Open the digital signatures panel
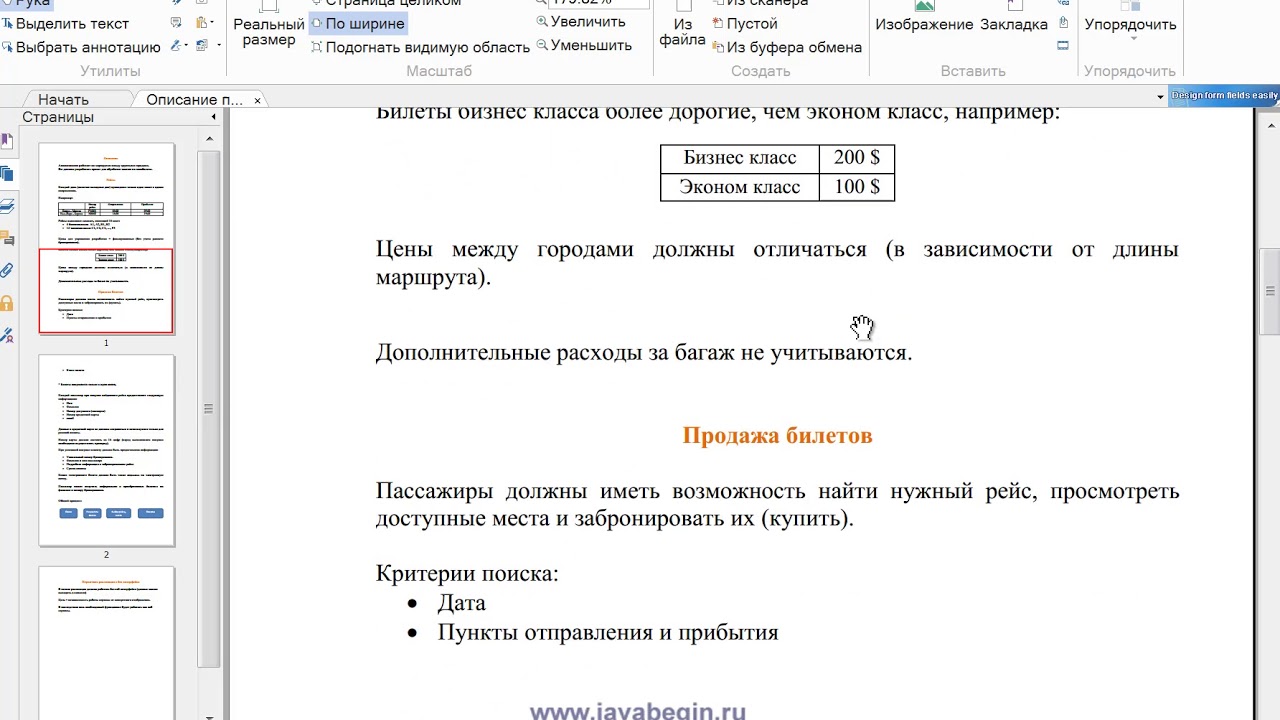The image size is (1280, 720). [7, 335]
